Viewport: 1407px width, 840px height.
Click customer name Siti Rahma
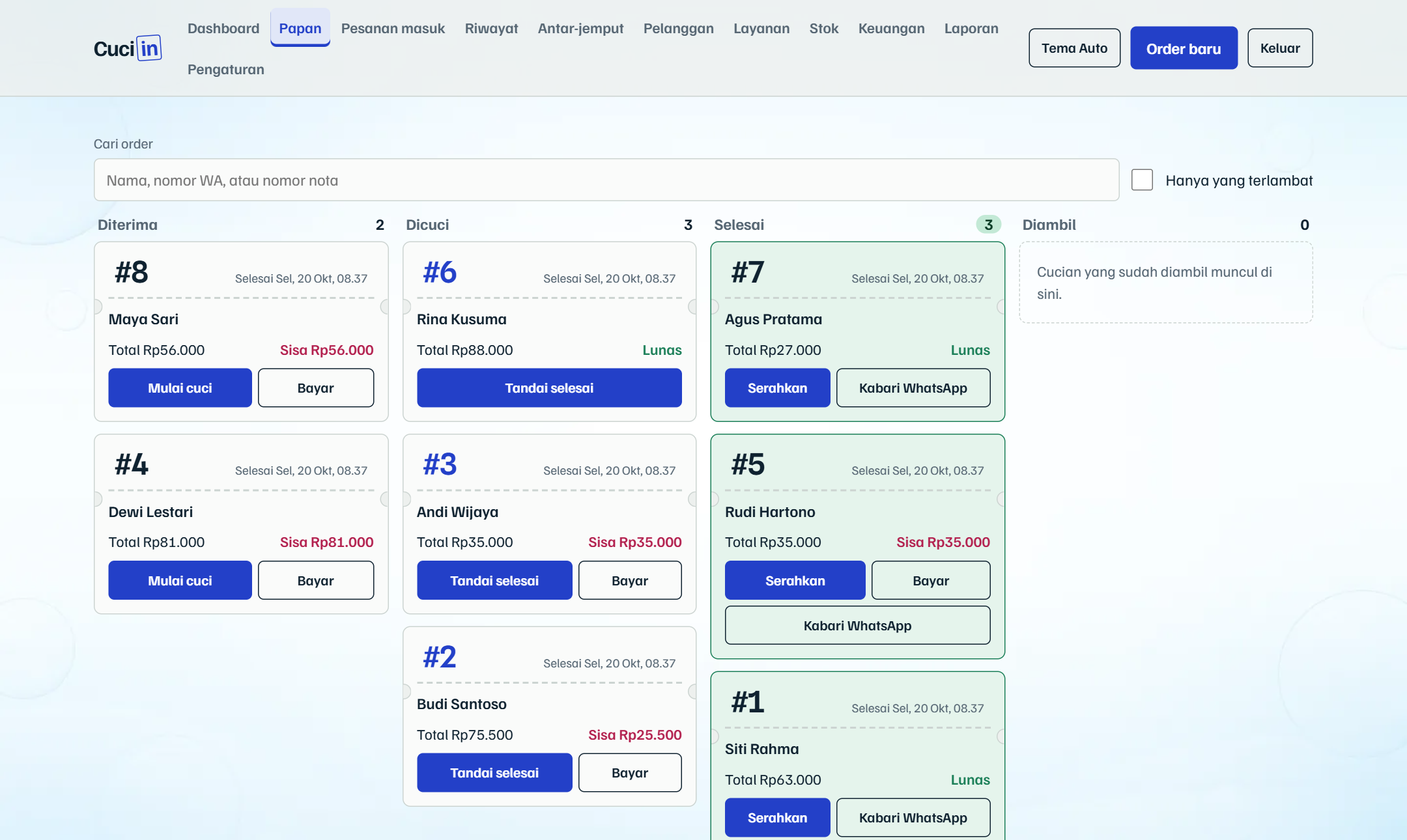(x=761, y=749)
